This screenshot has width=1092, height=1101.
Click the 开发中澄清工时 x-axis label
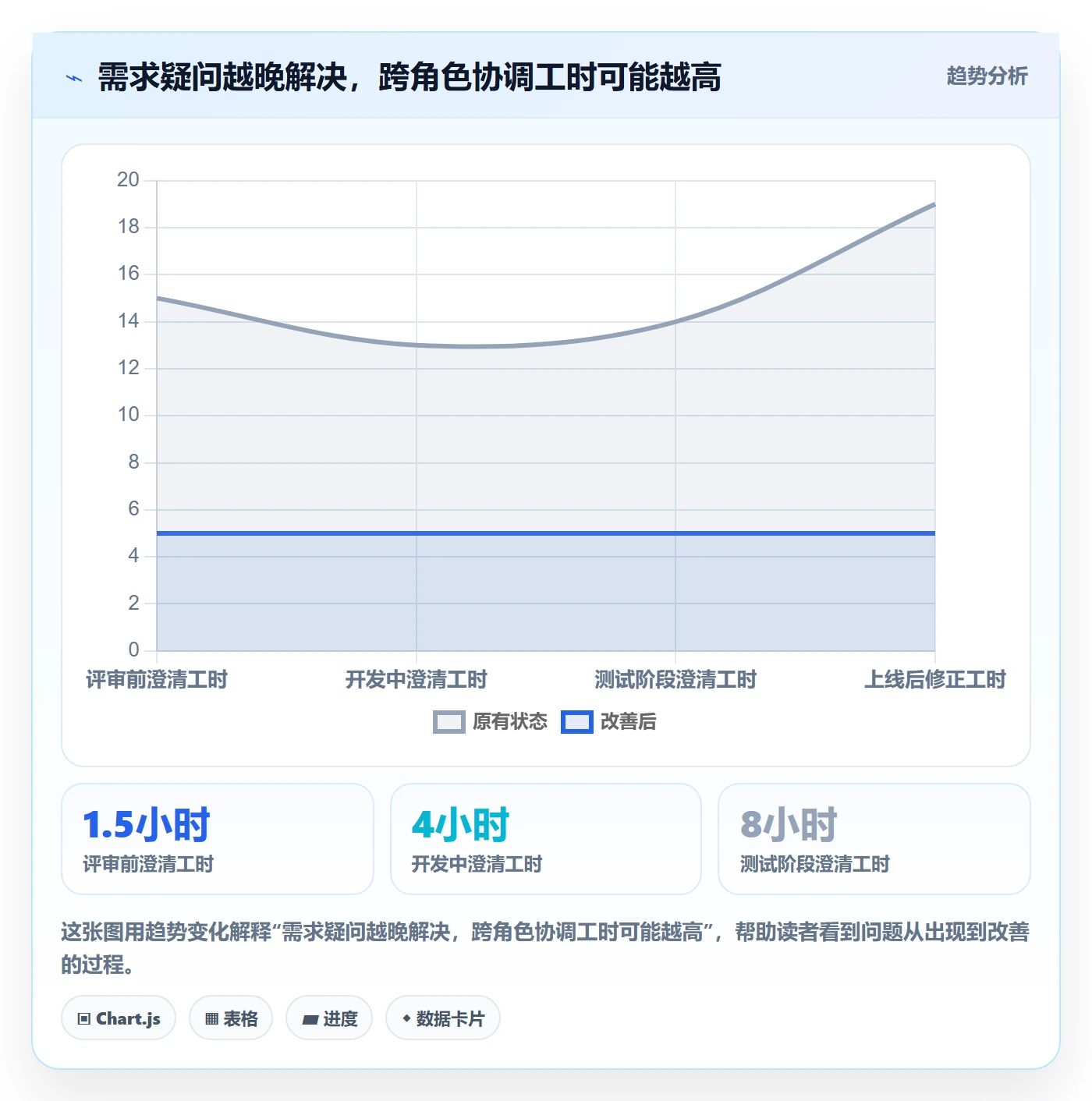click(417, 680)
